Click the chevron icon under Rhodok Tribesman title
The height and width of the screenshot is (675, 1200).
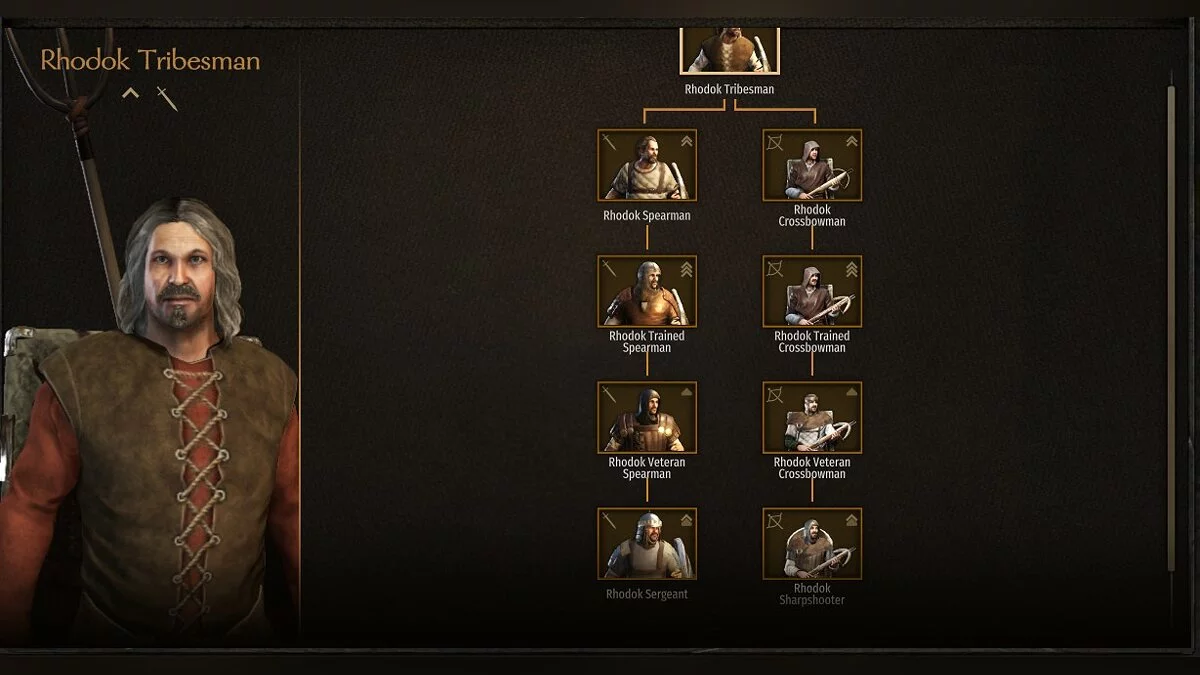pyautogui.click(x=130, y=95)
